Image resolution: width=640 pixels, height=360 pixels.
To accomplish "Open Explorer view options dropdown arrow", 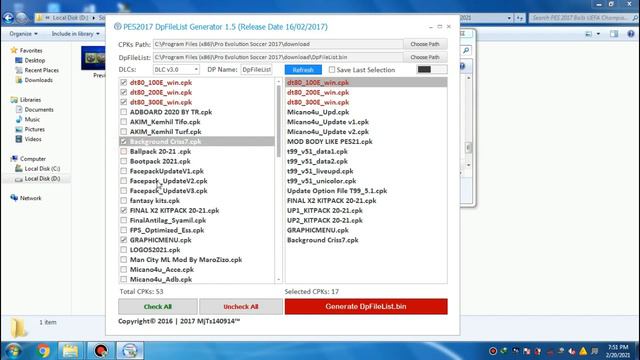I will coord(598,34).
